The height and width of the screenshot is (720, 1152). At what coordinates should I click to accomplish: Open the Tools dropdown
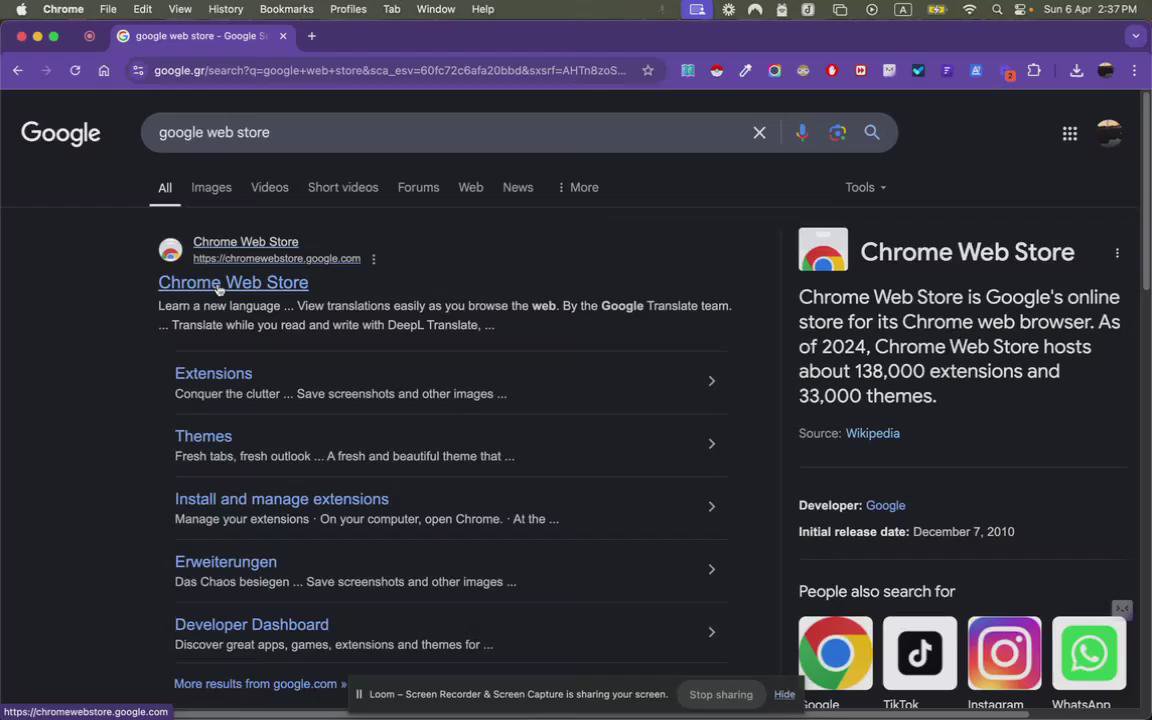[x=865, y=187]
